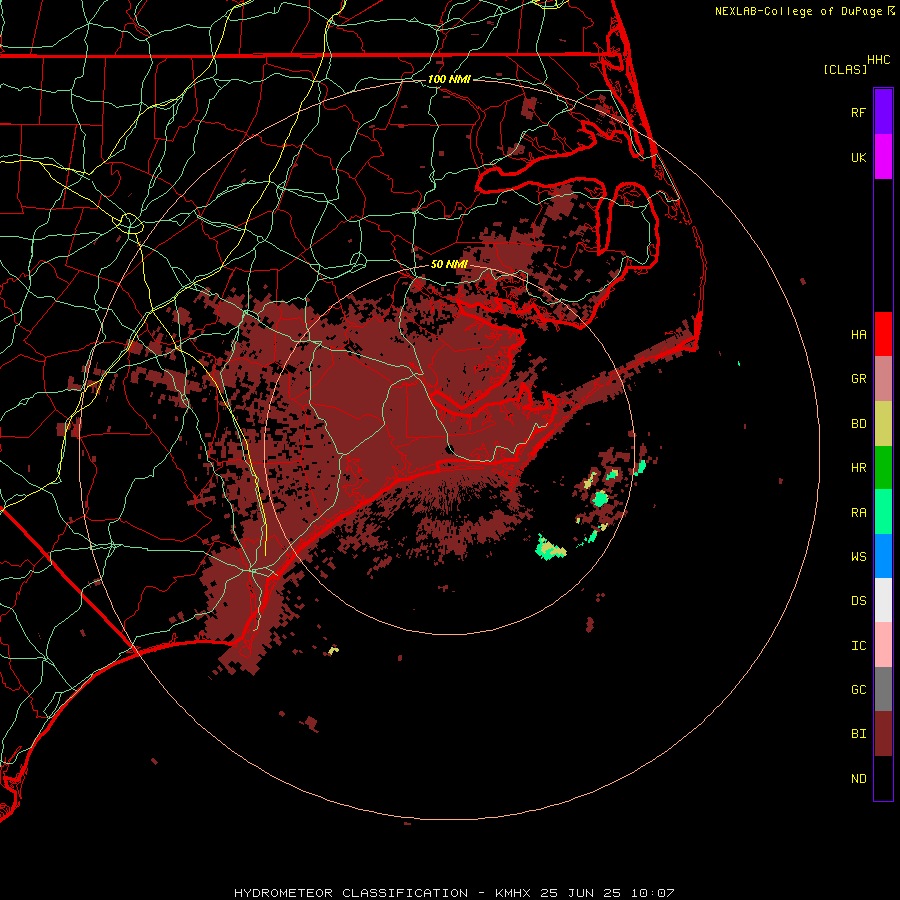
Task: Click the 'HR' legend label
Action: coord(858,468)
